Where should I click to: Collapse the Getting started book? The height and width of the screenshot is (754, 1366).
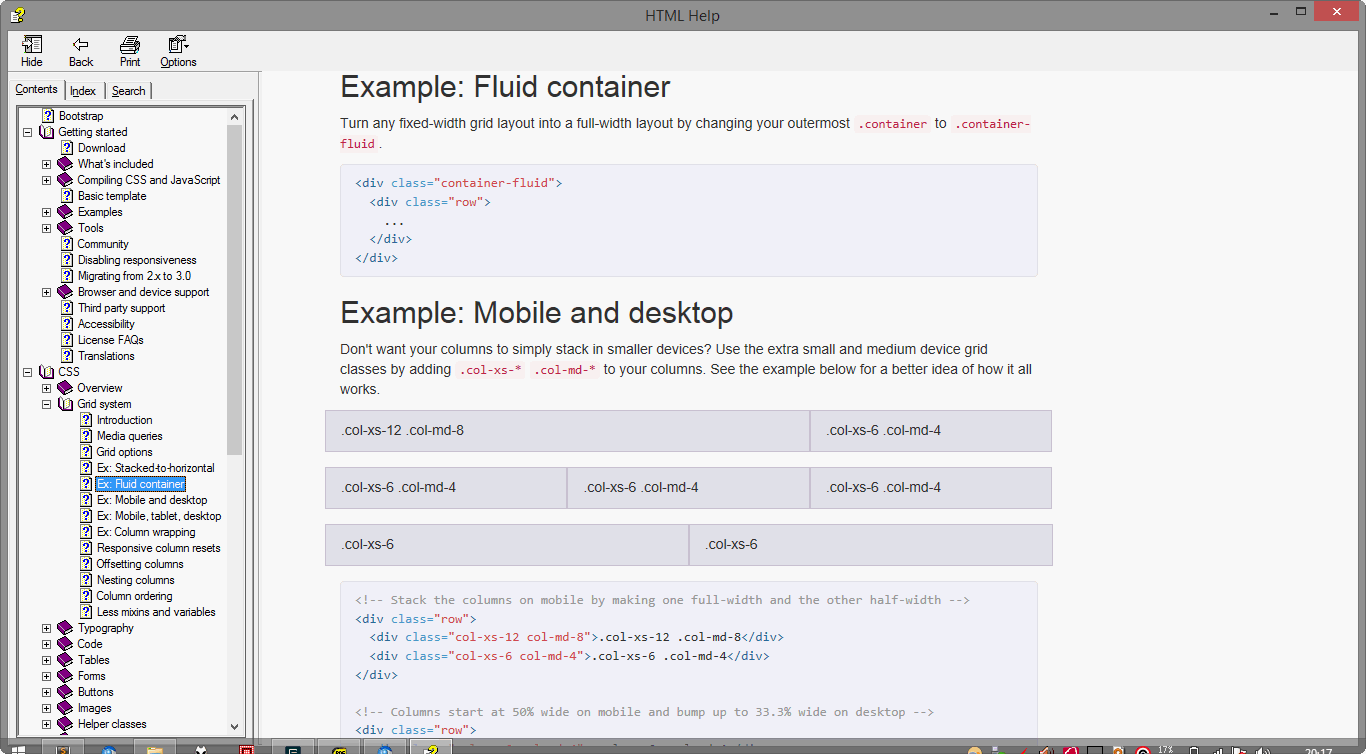(27, 132)
